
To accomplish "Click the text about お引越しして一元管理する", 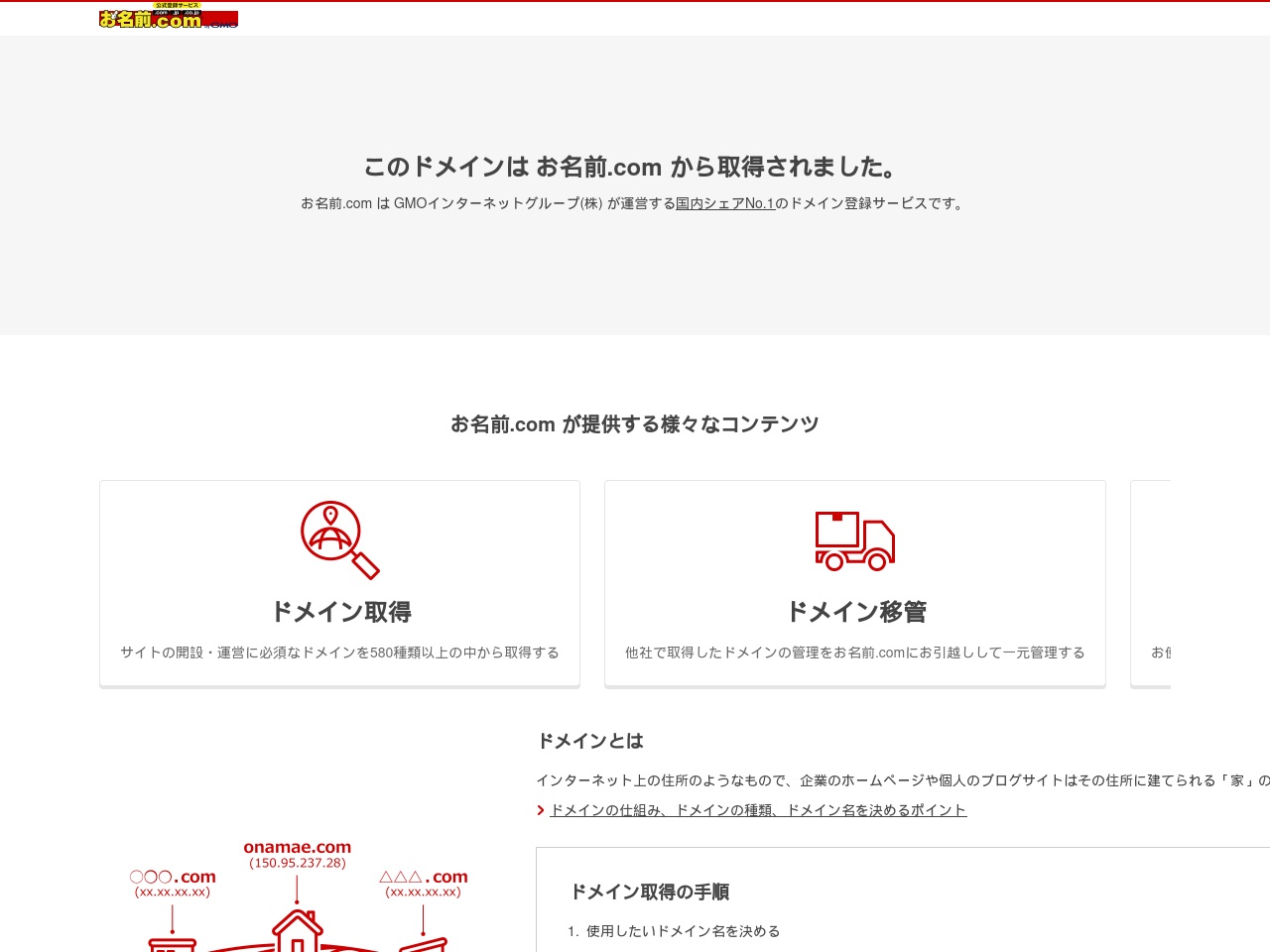I will tap(855, 653).
